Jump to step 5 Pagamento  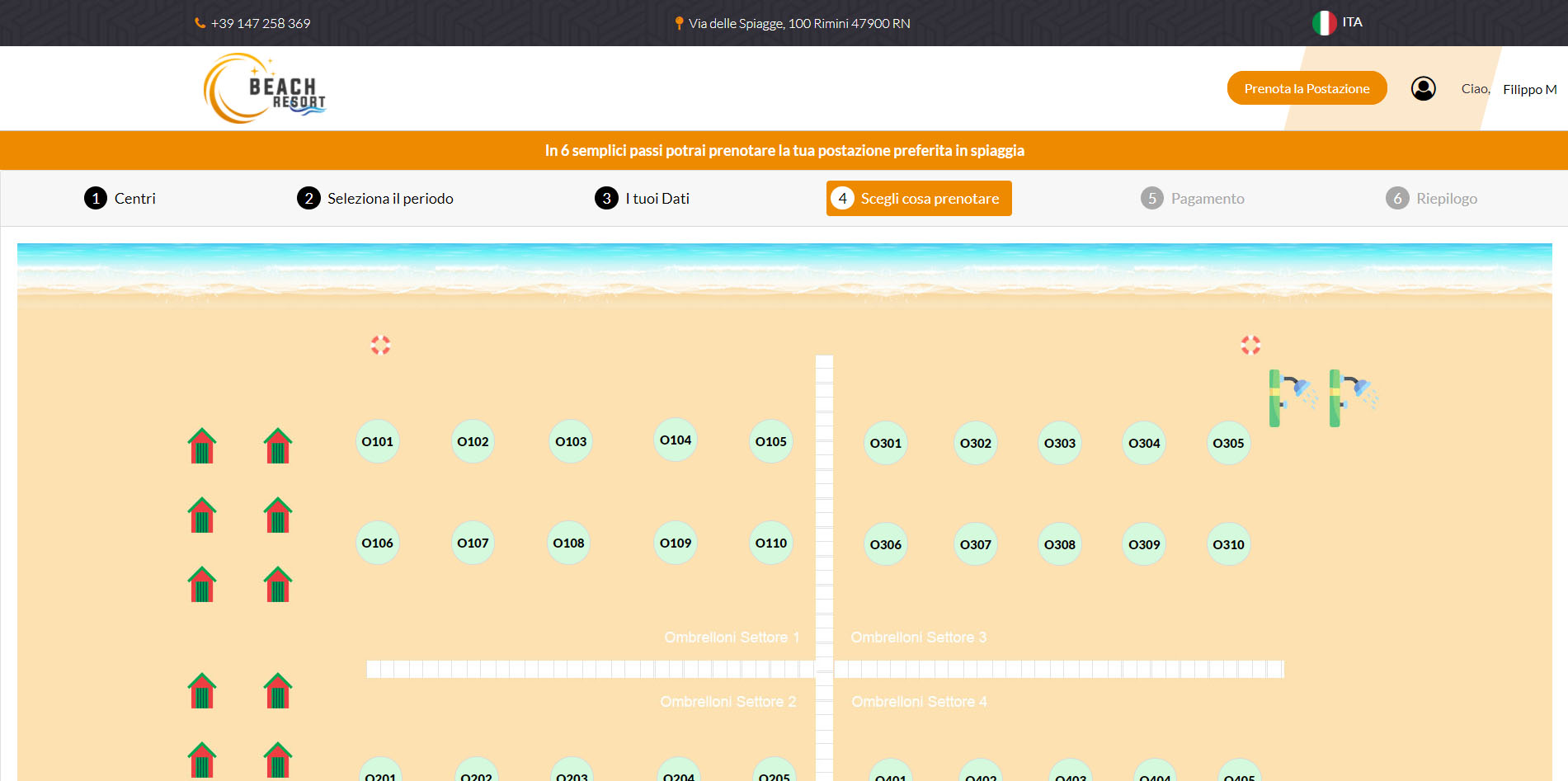coord(1193,199)
